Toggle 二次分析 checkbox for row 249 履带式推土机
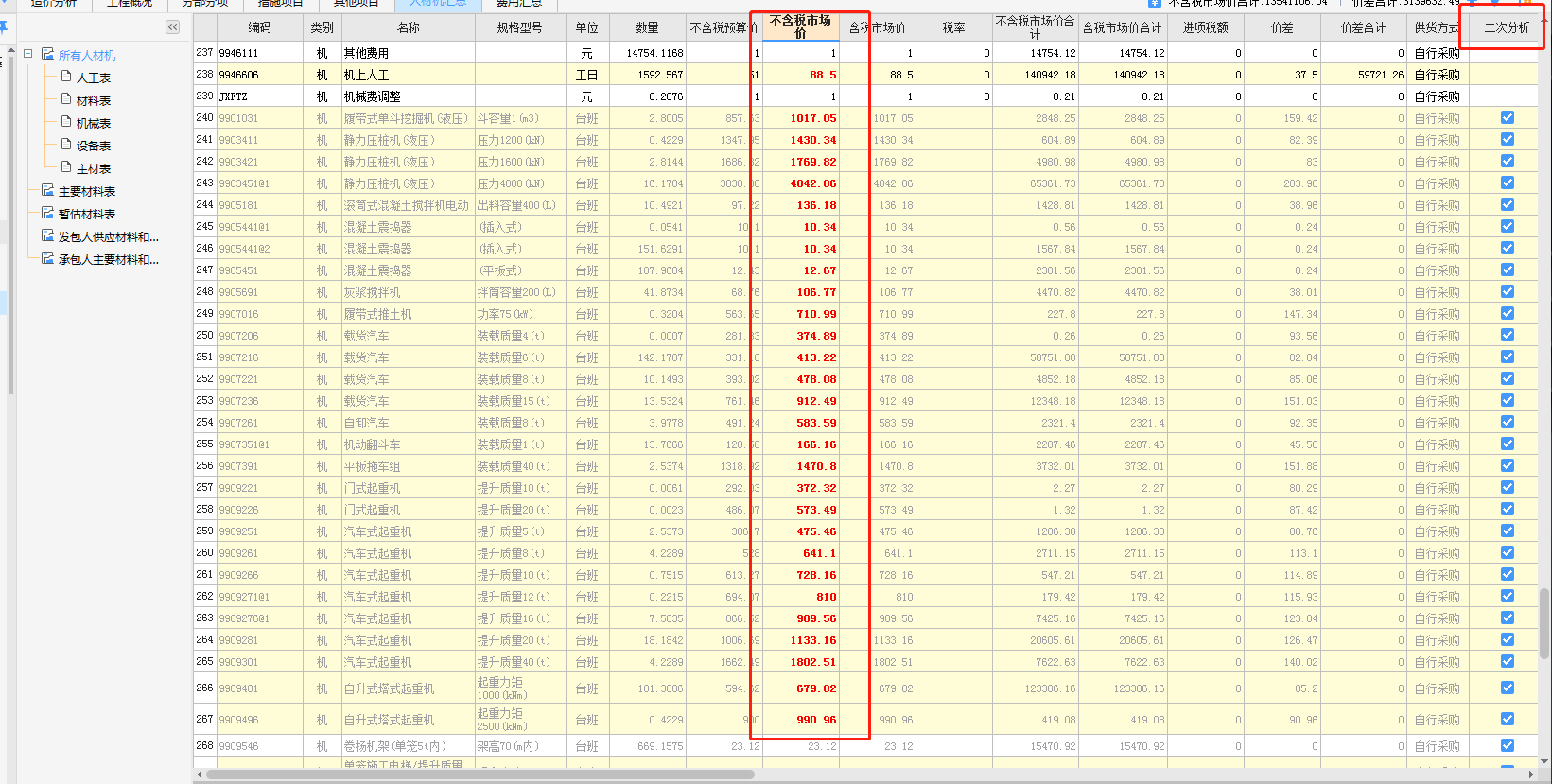 click(x=1508, y=313)
